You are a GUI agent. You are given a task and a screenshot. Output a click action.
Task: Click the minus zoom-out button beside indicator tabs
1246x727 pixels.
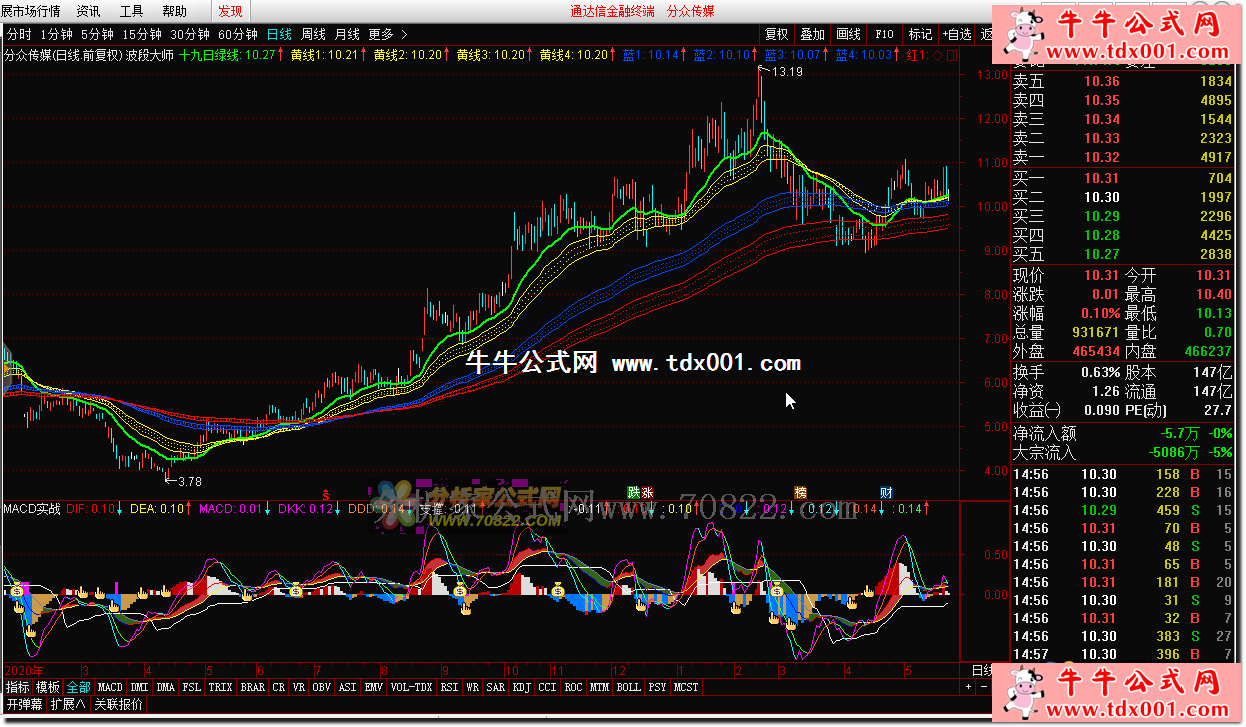click(982, 687)
